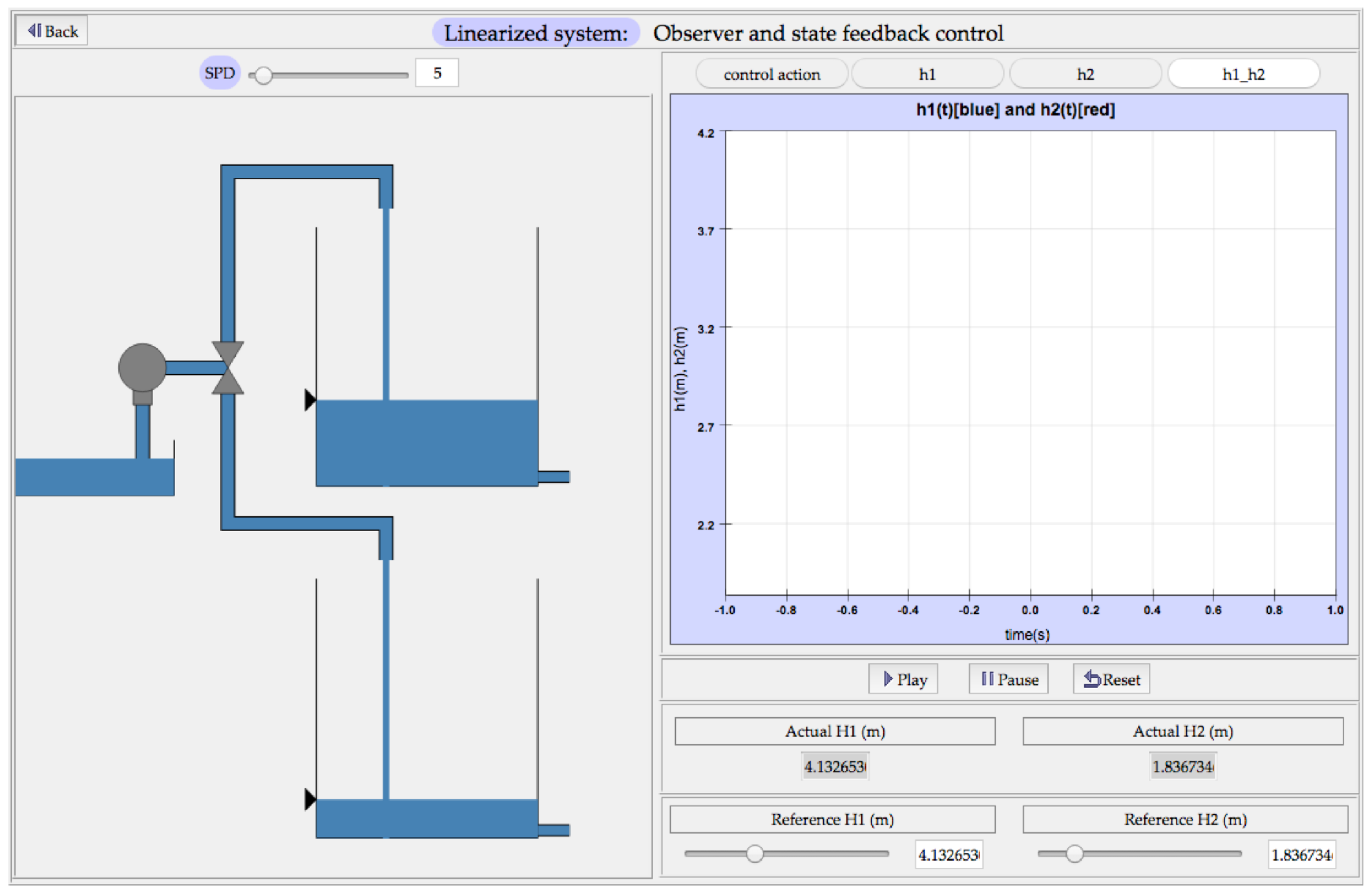This screenshot has width=1372, height=894.
Task: Click the gray pump circle icon
Action: click(142, 367)
